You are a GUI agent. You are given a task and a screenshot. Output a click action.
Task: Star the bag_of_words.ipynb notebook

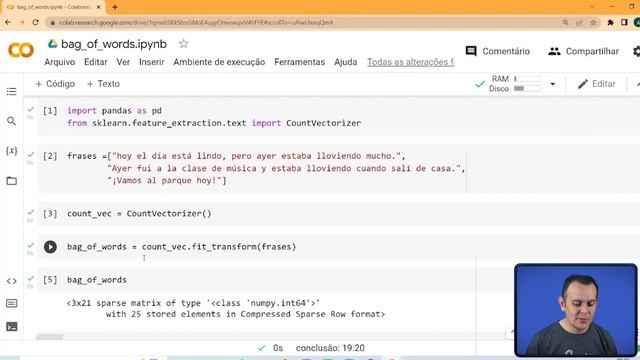pos(183,44)
